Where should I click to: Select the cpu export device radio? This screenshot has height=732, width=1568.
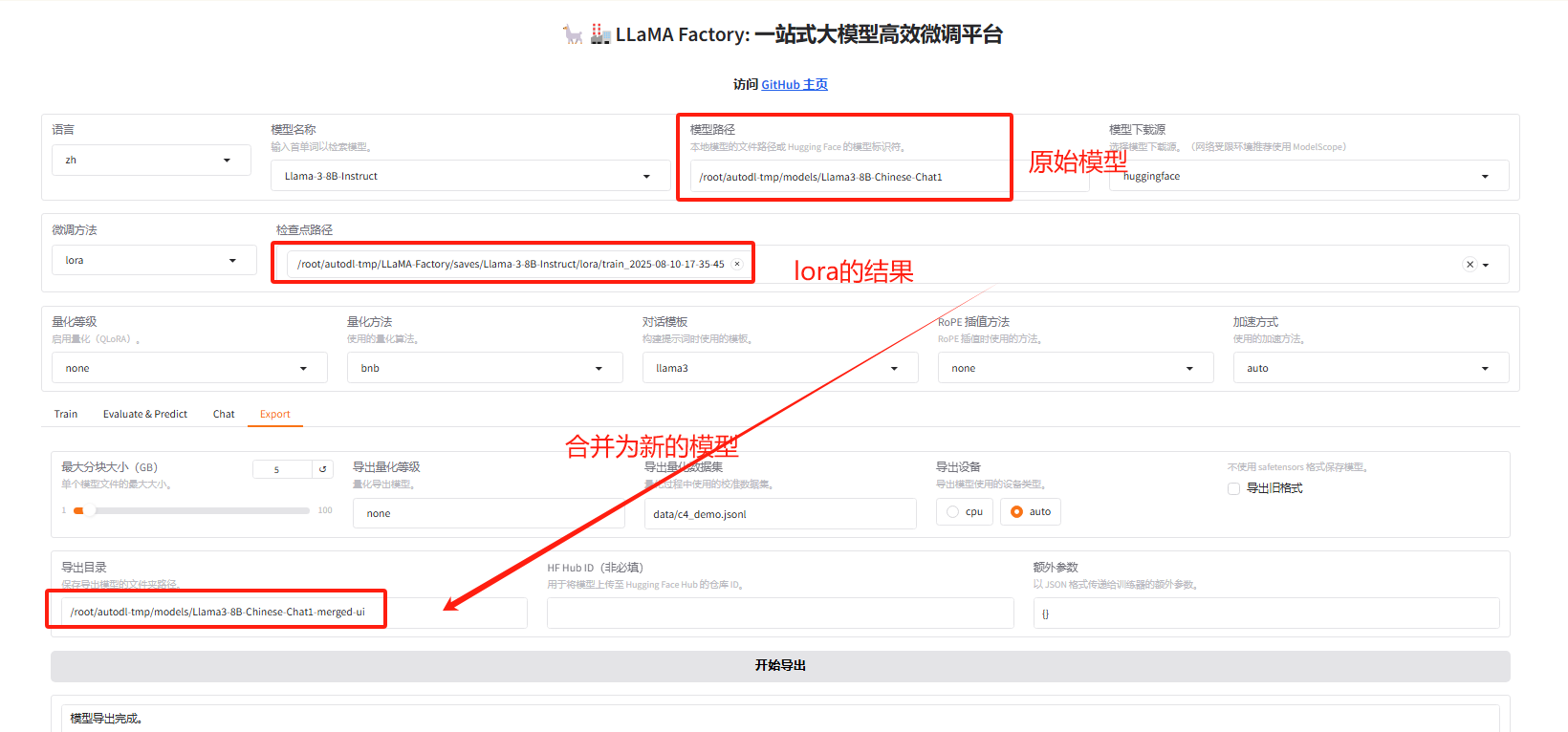pos(965,512)
